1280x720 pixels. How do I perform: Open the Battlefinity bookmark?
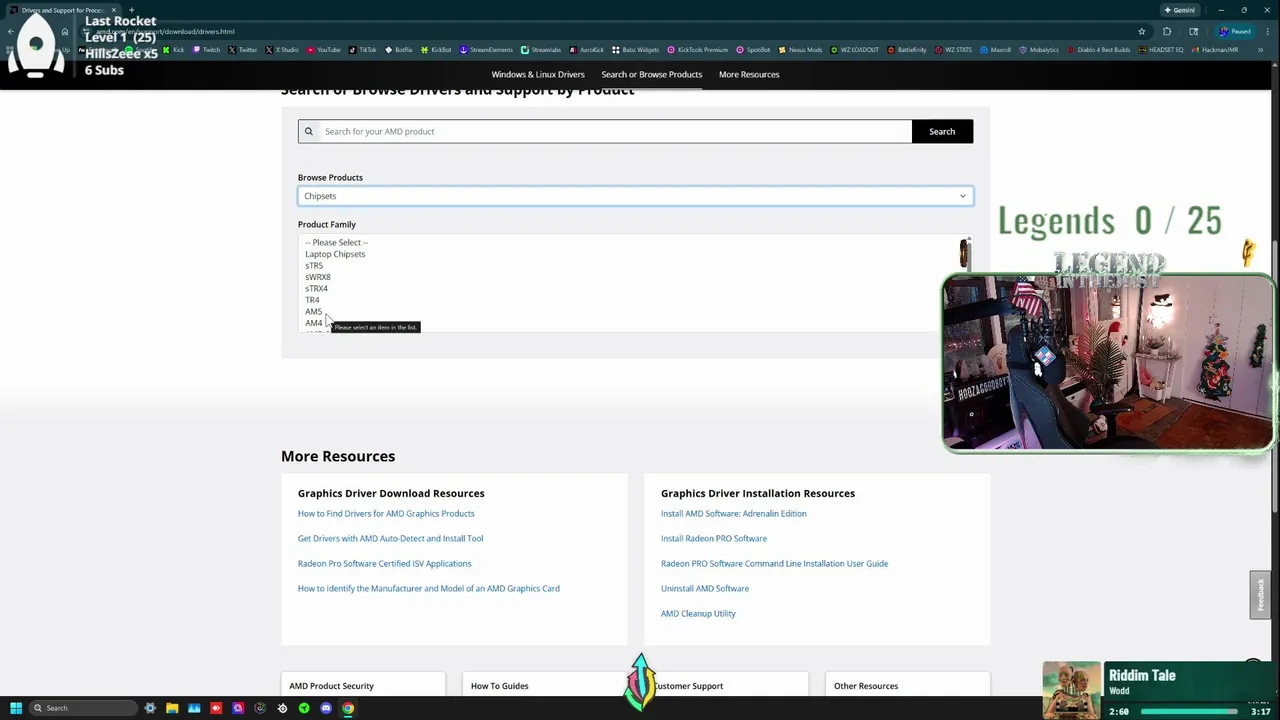coord(906,50)
